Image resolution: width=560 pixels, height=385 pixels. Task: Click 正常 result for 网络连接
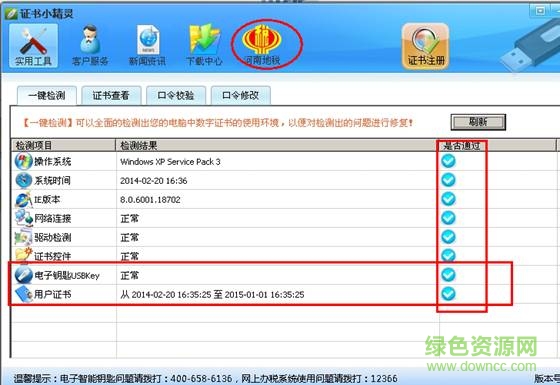click(x=129, y=219)
